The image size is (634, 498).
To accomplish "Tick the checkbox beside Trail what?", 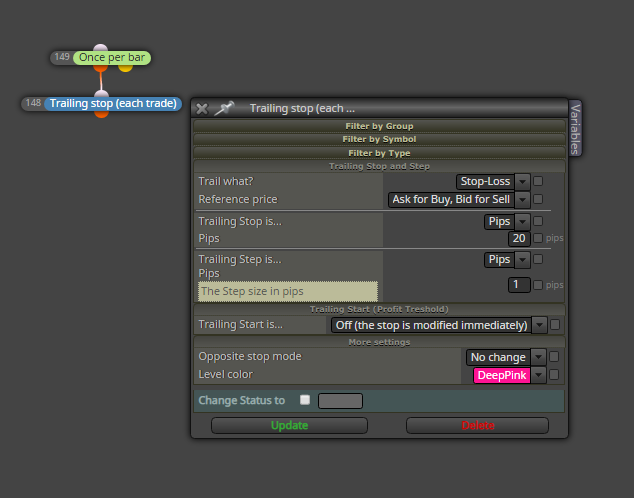I will (x=538, y=181).
